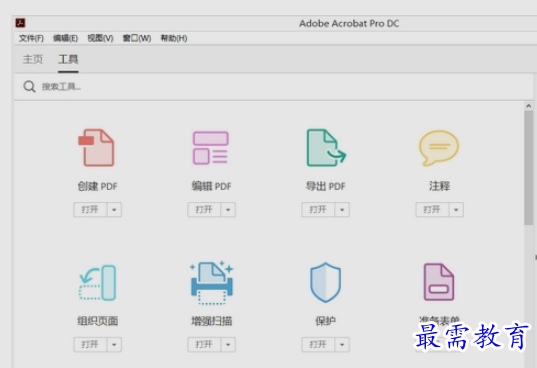Click 打开 button under 导出 PDF
This screenshot has height=368, width=537.
[318, 210]
